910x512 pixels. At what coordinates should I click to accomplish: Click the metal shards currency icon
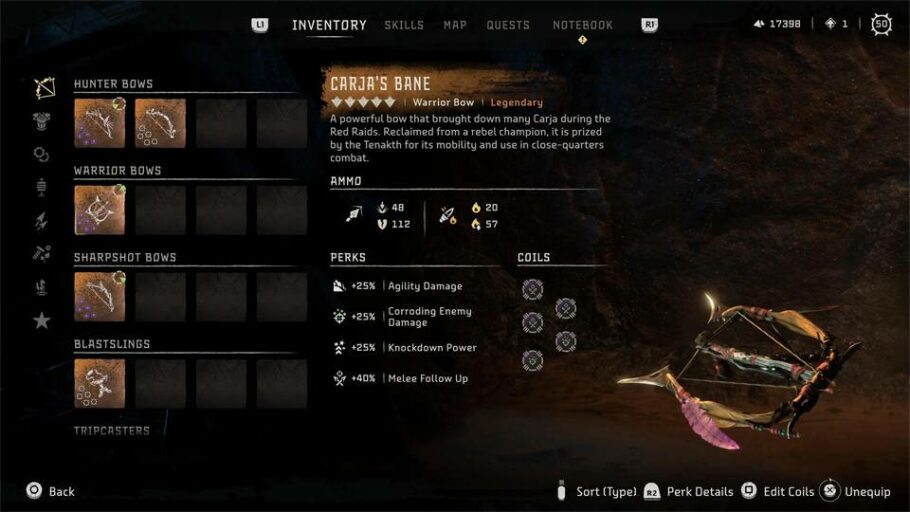coord(759,24)
